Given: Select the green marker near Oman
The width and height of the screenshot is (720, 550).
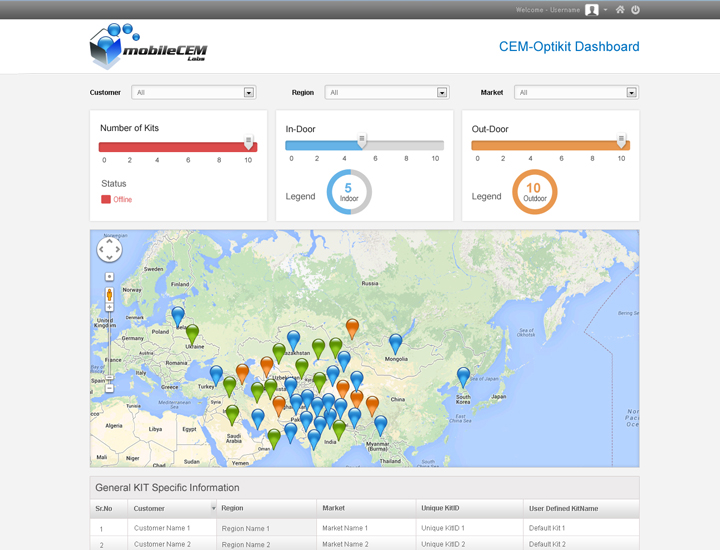Looking at the screenshot, I should coord(274,439).
